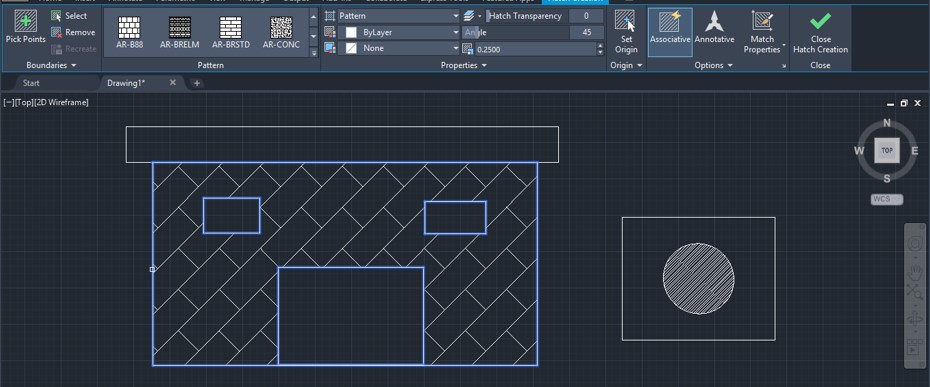This screenshot has height=387, width=930.
Task: Toggle the Associative hatch option
Action: point(670,32)
